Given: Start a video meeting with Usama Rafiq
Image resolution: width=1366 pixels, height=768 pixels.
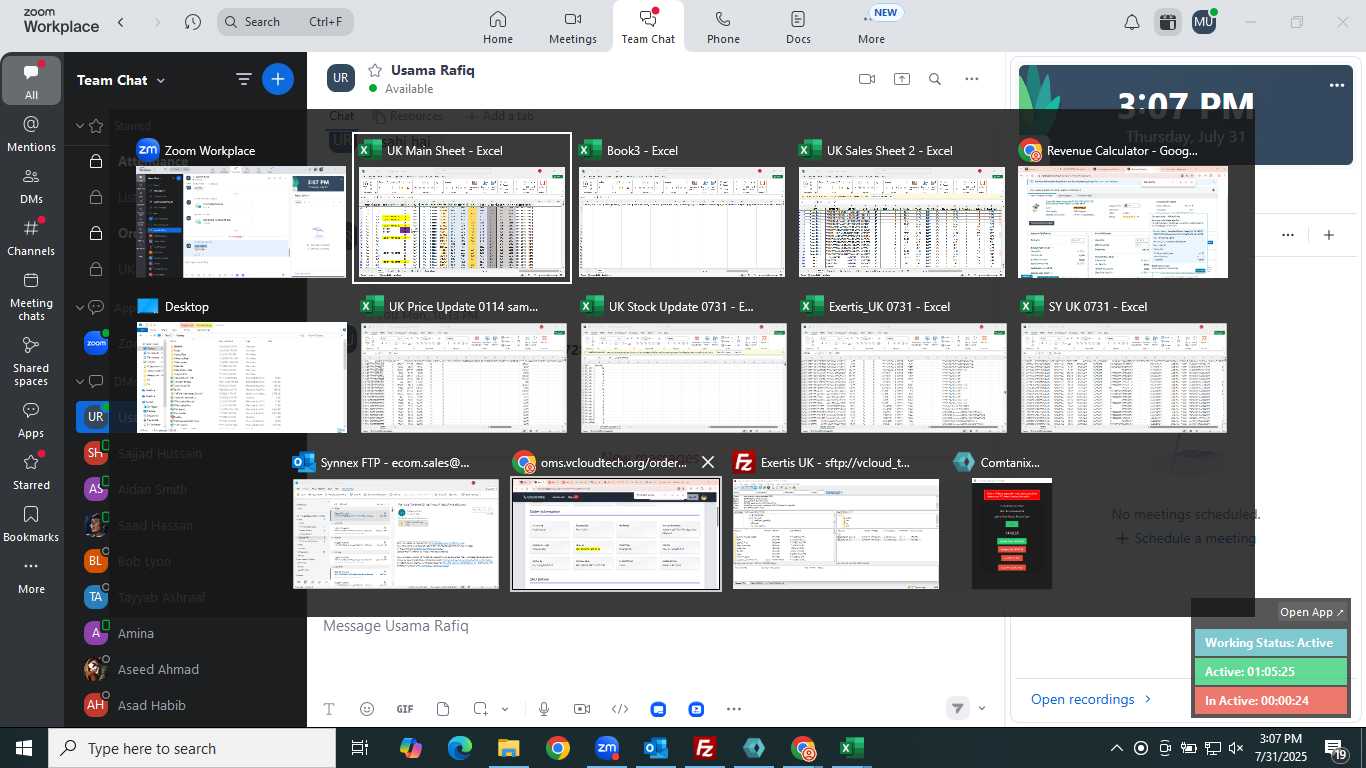Looking at the screenshot, I should pos(867,79).
